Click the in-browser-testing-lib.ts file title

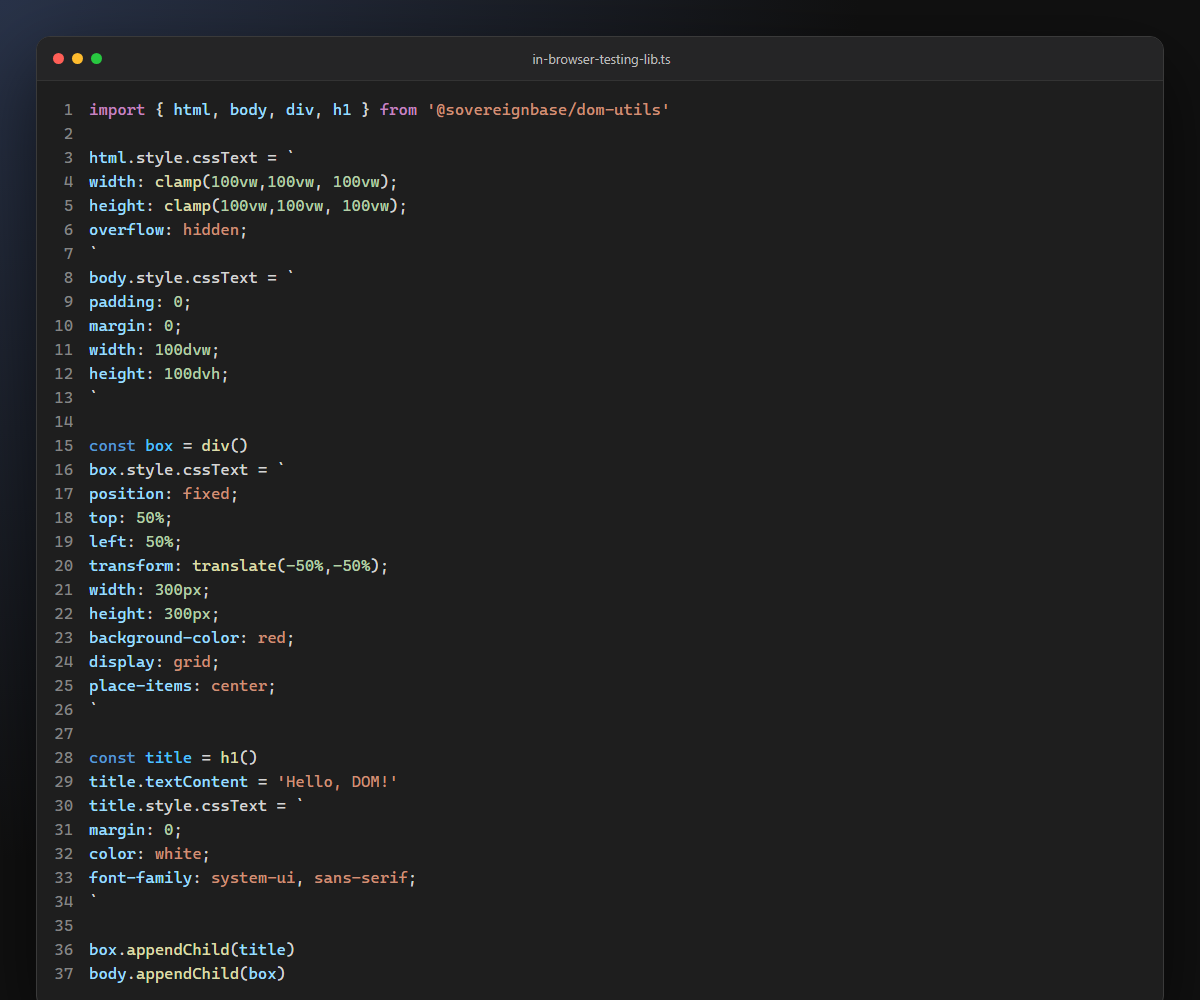pos(600,60)
